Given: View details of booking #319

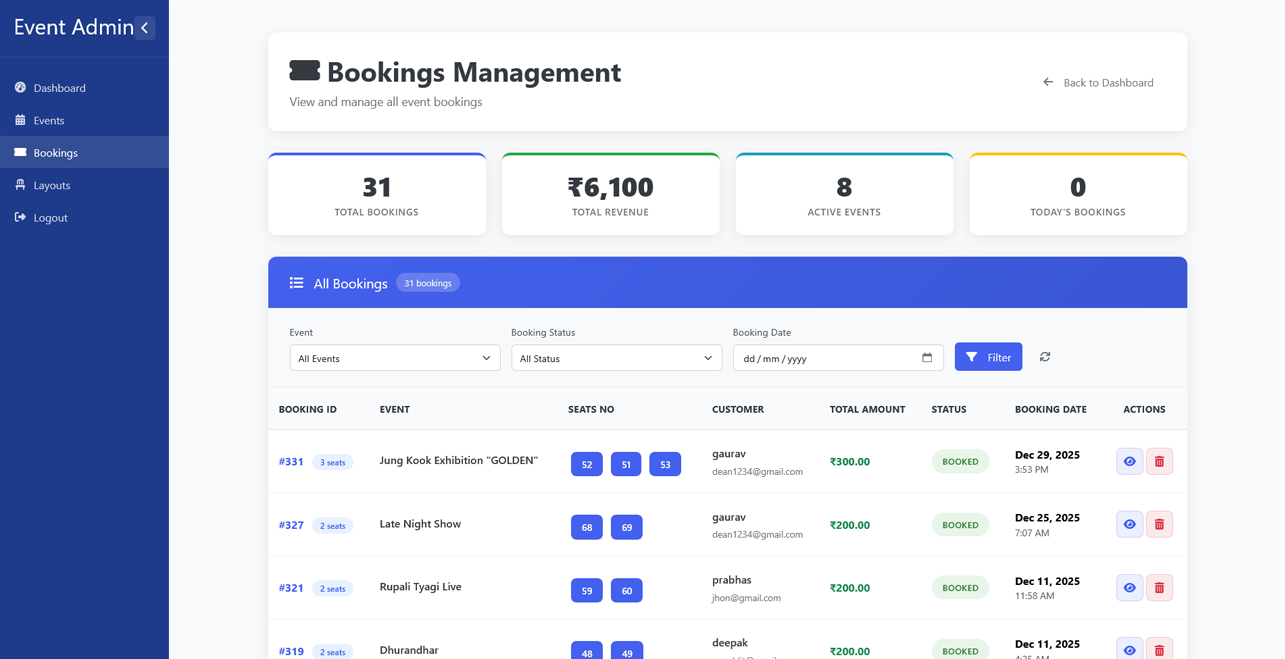Looking at the screenshot, I should click(x=1129, y=650).
